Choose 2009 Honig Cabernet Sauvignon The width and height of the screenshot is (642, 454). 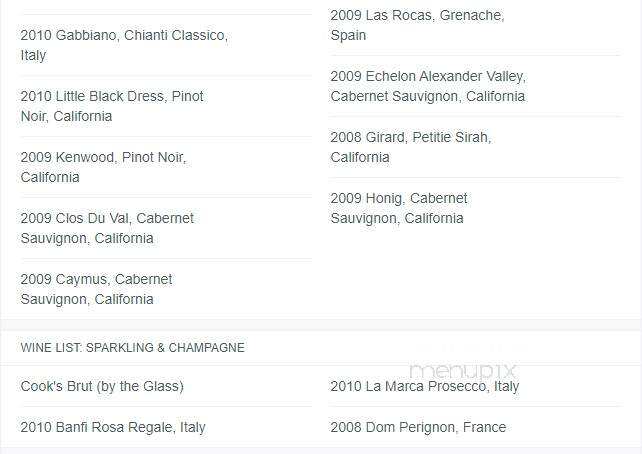(399, 208)
